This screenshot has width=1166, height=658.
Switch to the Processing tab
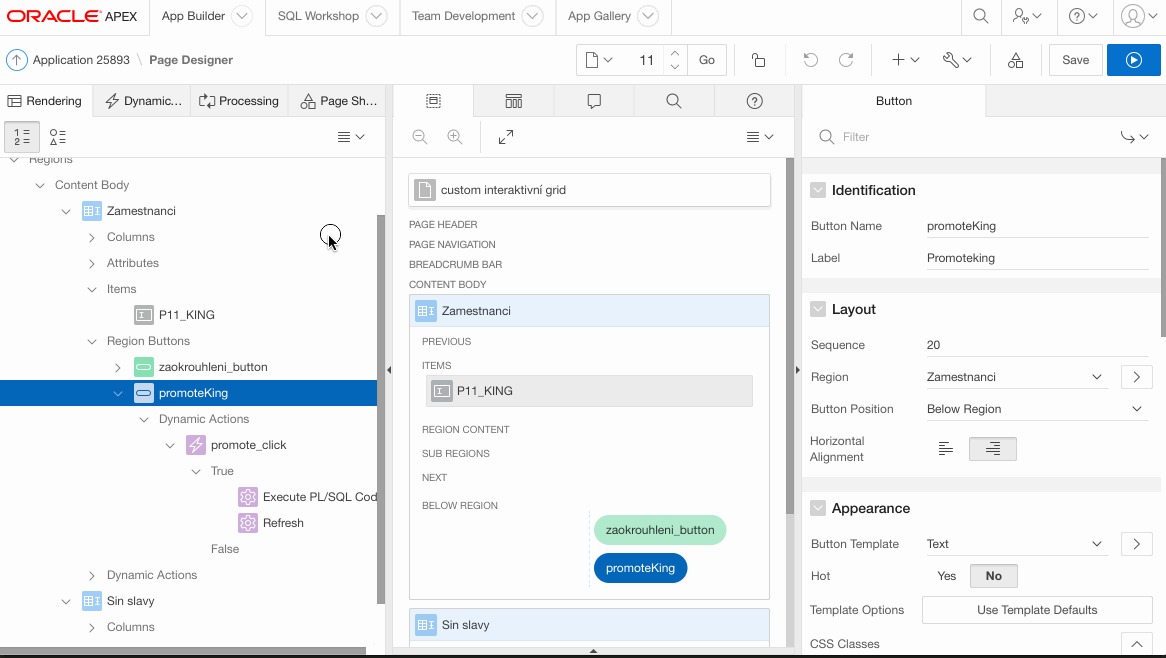click(239, 101)
